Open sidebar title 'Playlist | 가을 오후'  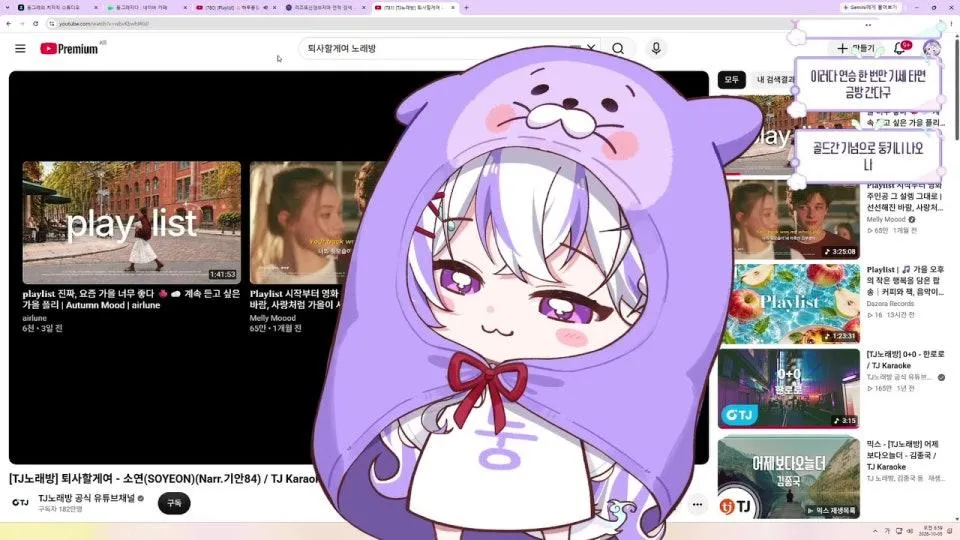coord(905,280)
